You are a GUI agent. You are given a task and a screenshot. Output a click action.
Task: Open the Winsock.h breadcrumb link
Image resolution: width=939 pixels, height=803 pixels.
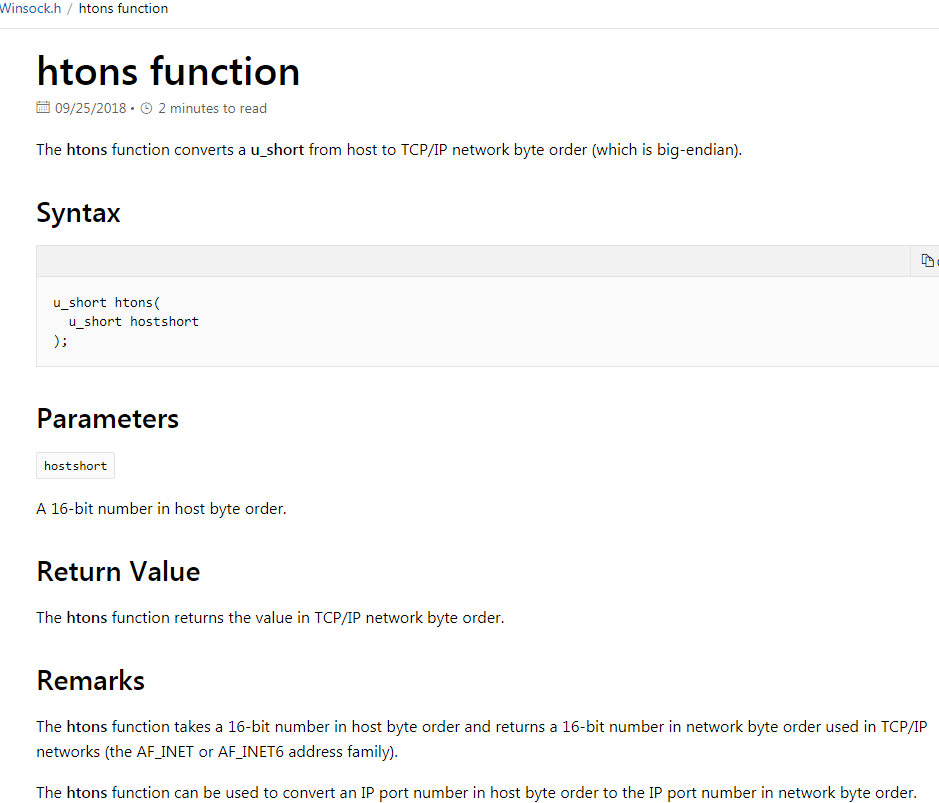point(30,9)
